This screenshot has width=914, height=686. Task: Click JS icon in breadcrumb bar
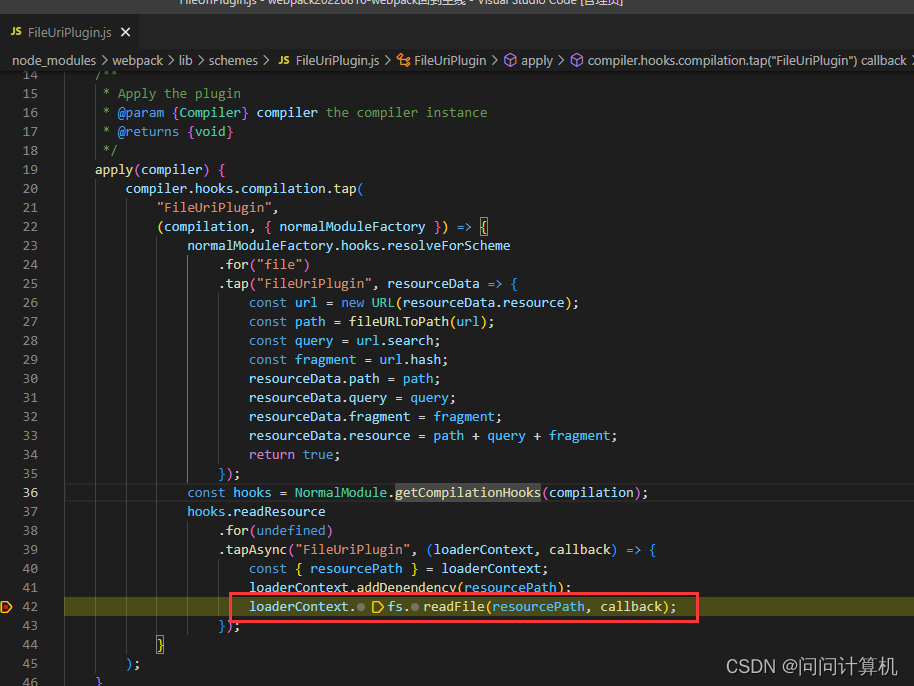pyautogui.click(x=284, y=60)
